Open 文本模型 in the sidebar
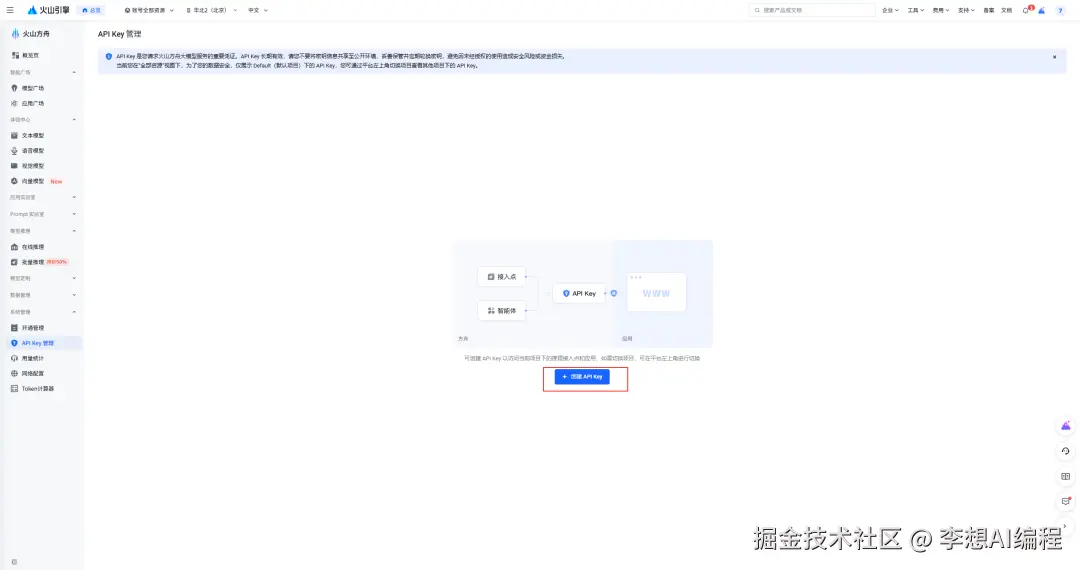Screen dimensions: 1080x570 (x=28, y=136)
